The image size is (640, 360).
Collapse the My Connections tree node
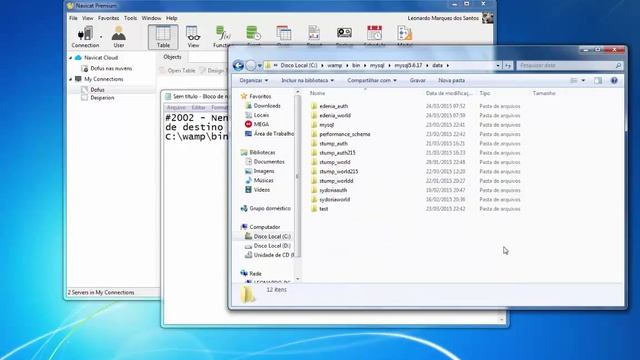[x=71, y=79]
